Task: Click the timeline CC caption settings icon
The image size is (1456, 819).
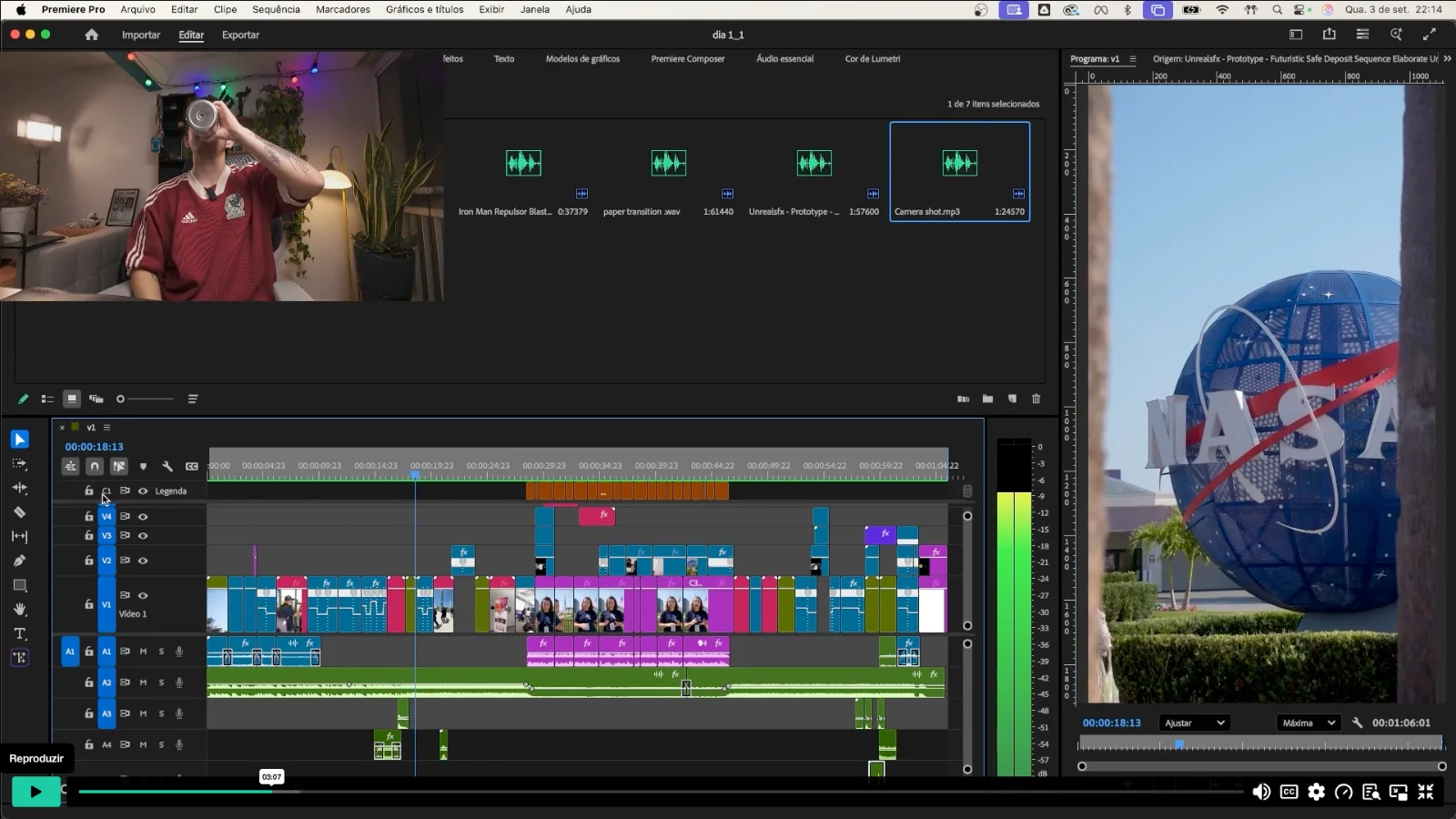Action: (192, 466)
